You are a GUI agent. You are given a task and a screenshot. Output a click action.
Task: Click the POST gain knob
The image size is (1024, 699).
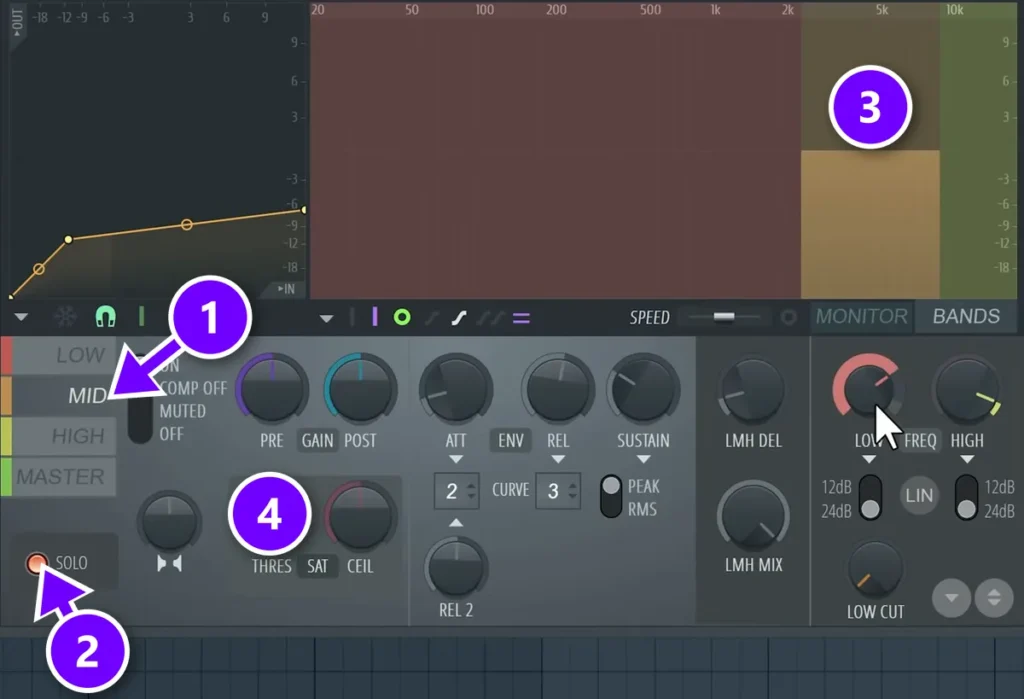360,389
